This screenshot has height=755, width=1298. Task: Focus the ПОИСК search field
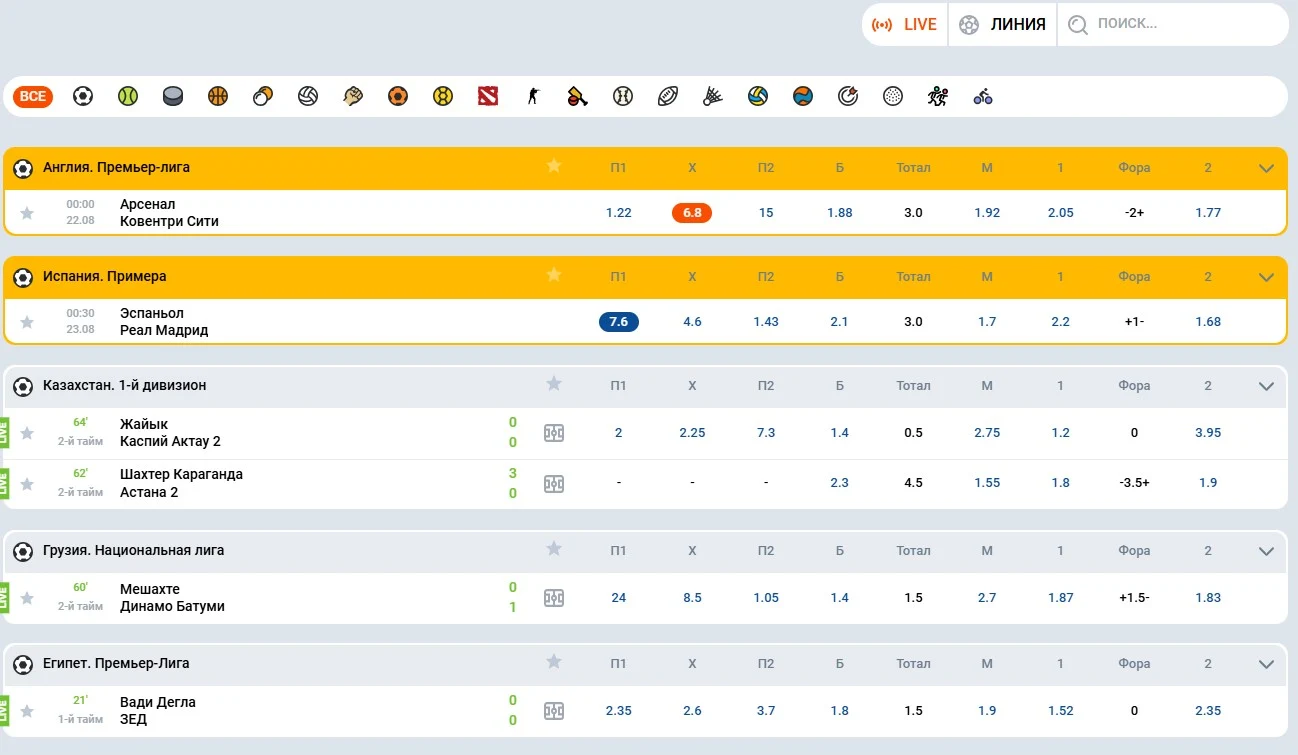pos(1173,25)
